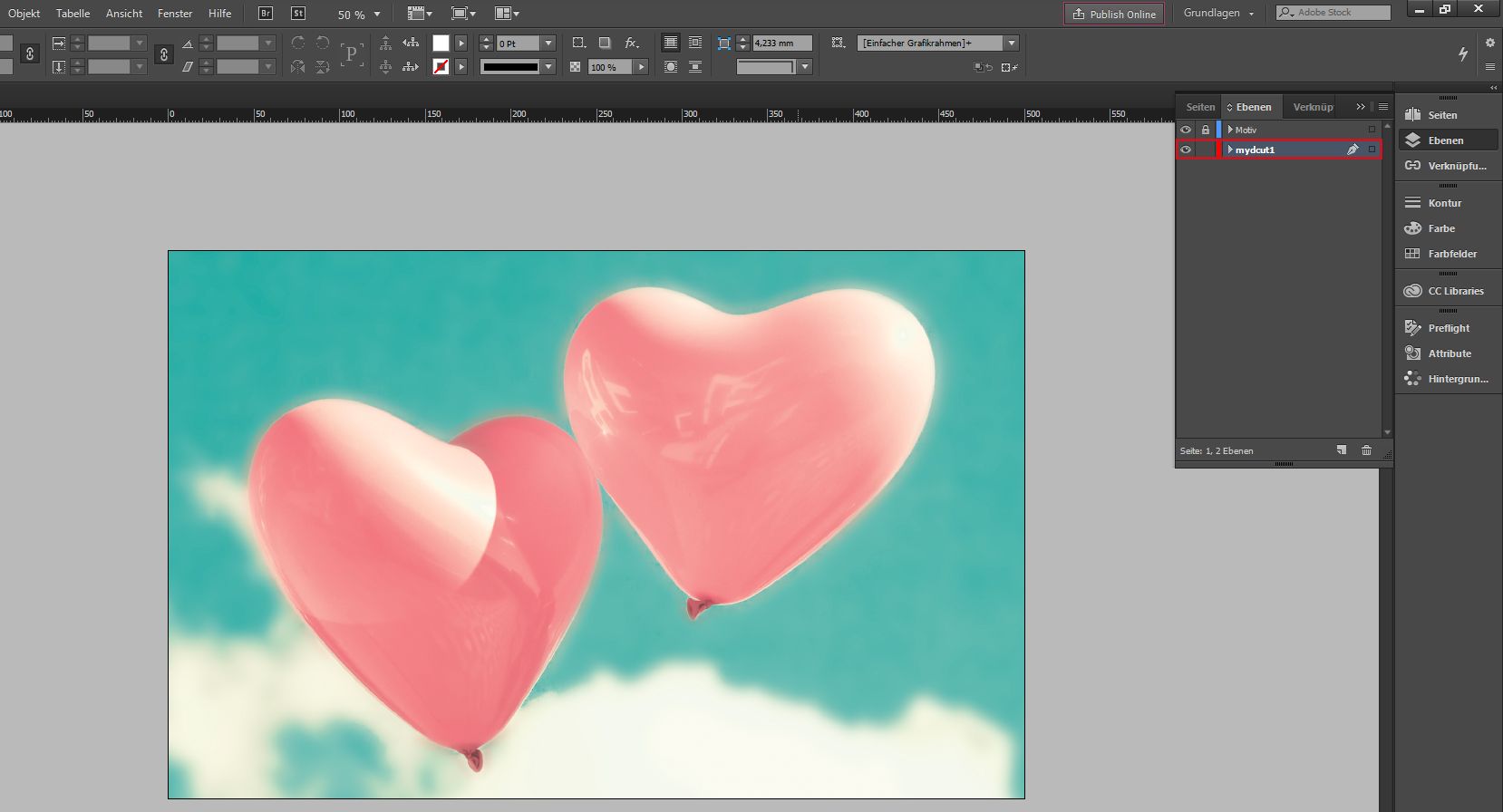The image size is (1503, 812).
Task: Click the white fill color swatch
Action: point(441,43)
